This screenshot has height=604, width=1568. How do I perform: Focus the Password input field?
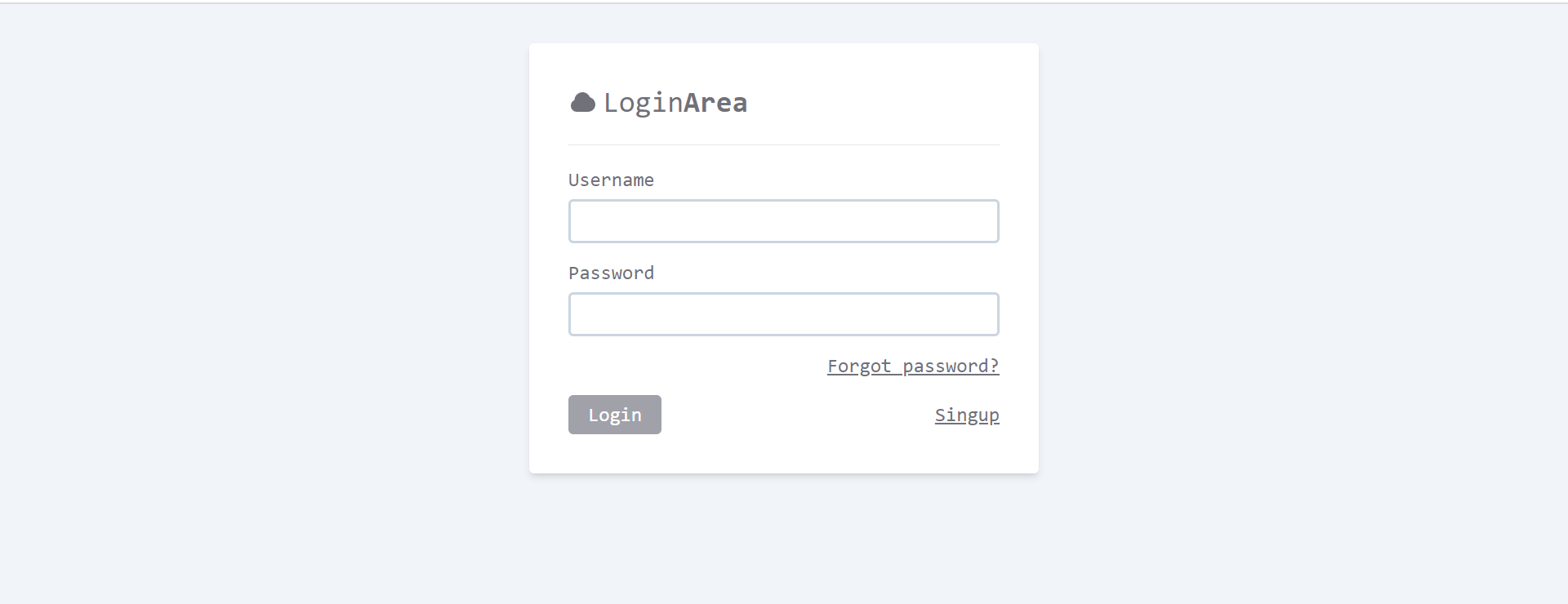pos(784,314)
